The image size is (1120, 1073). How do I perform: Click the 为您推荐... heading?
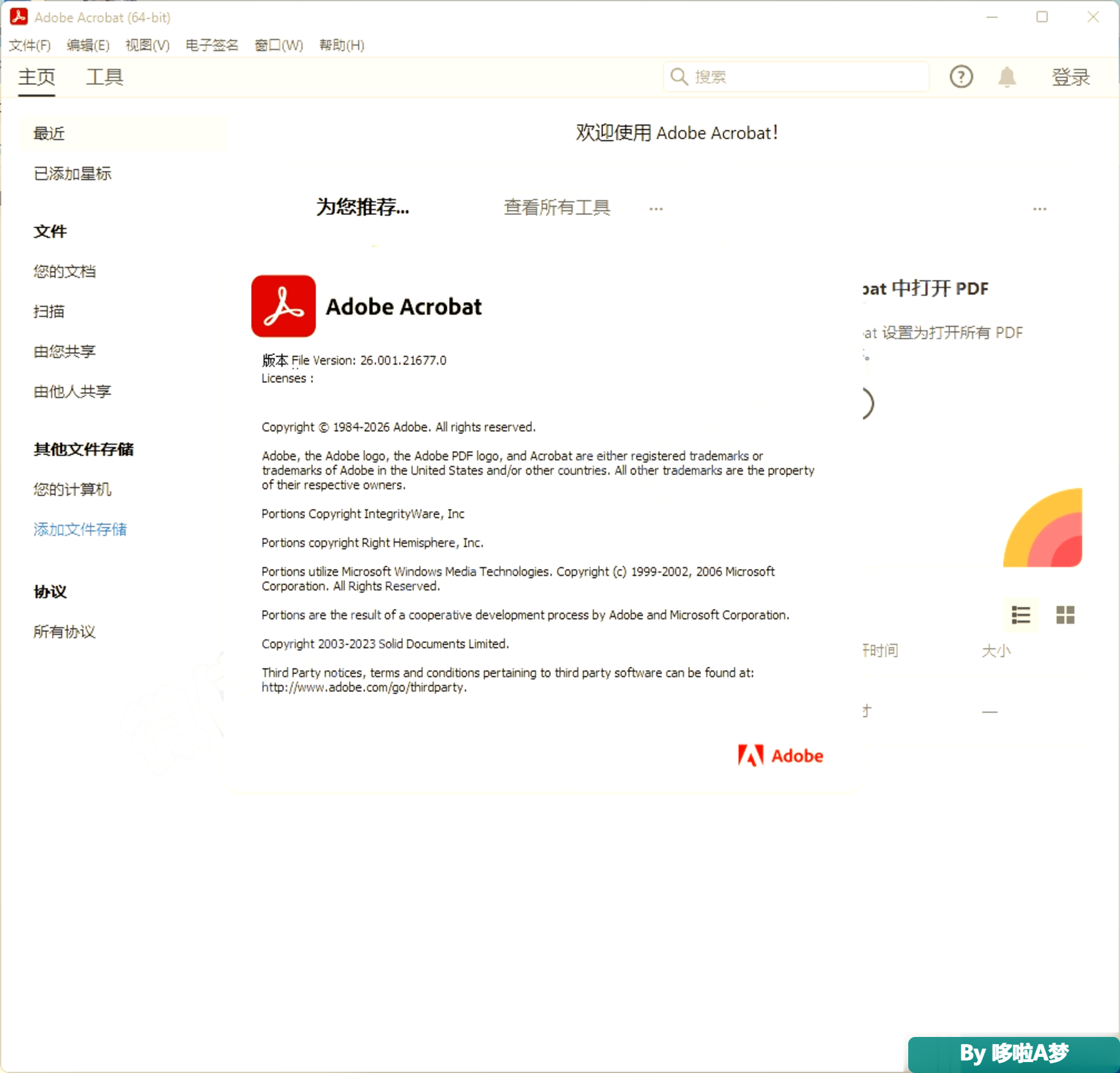click(x=362, y=207)
